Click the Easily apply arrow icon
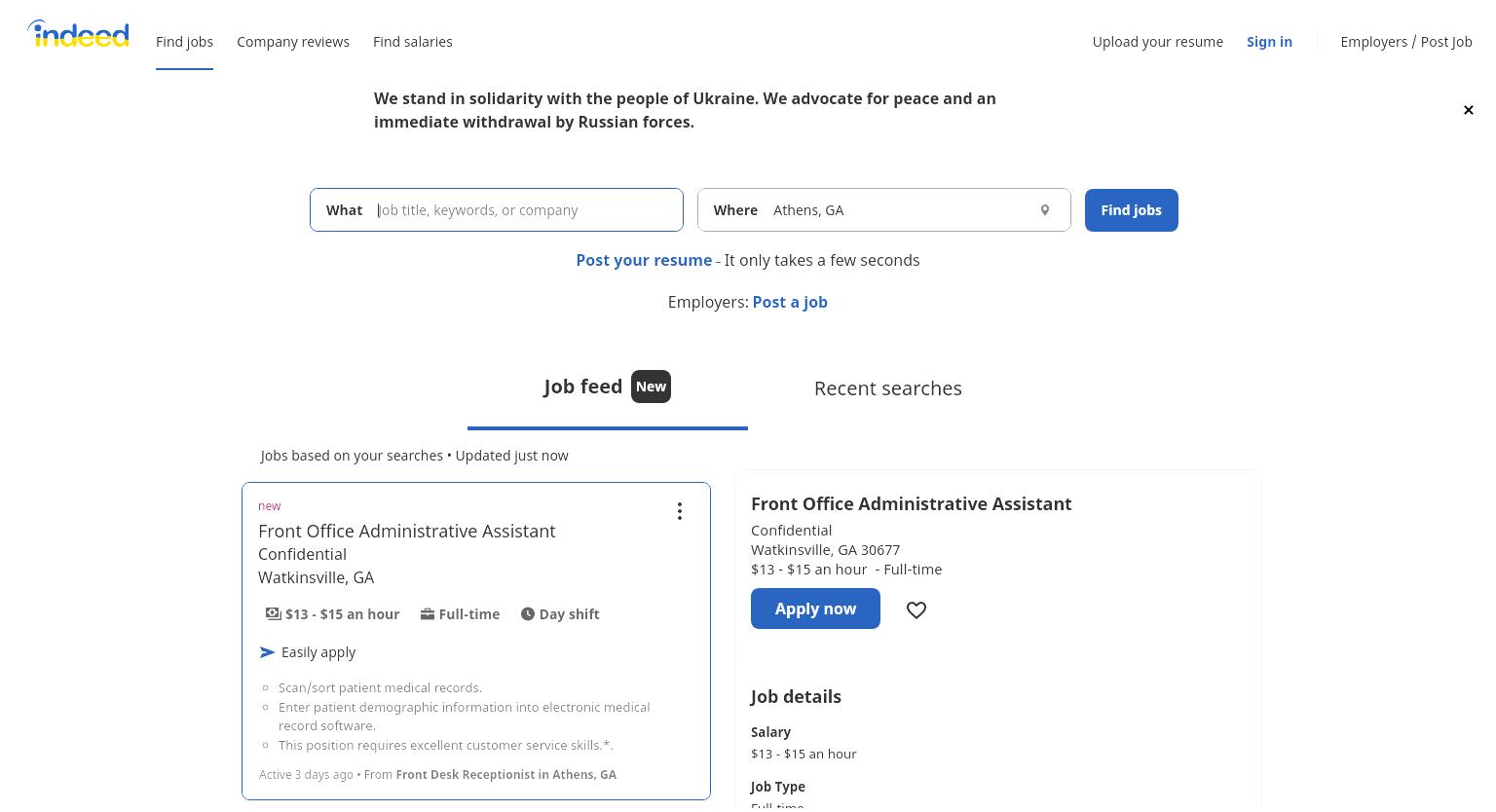This screenshot has width=1496, height=812. point(267,652)
